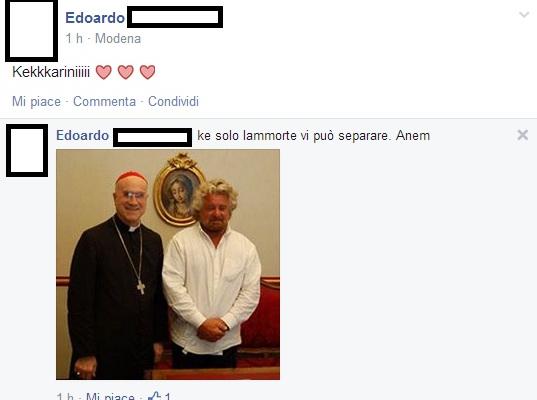Click the post's 1 h timestamp
537x400 pixels.
pos(74,38)
